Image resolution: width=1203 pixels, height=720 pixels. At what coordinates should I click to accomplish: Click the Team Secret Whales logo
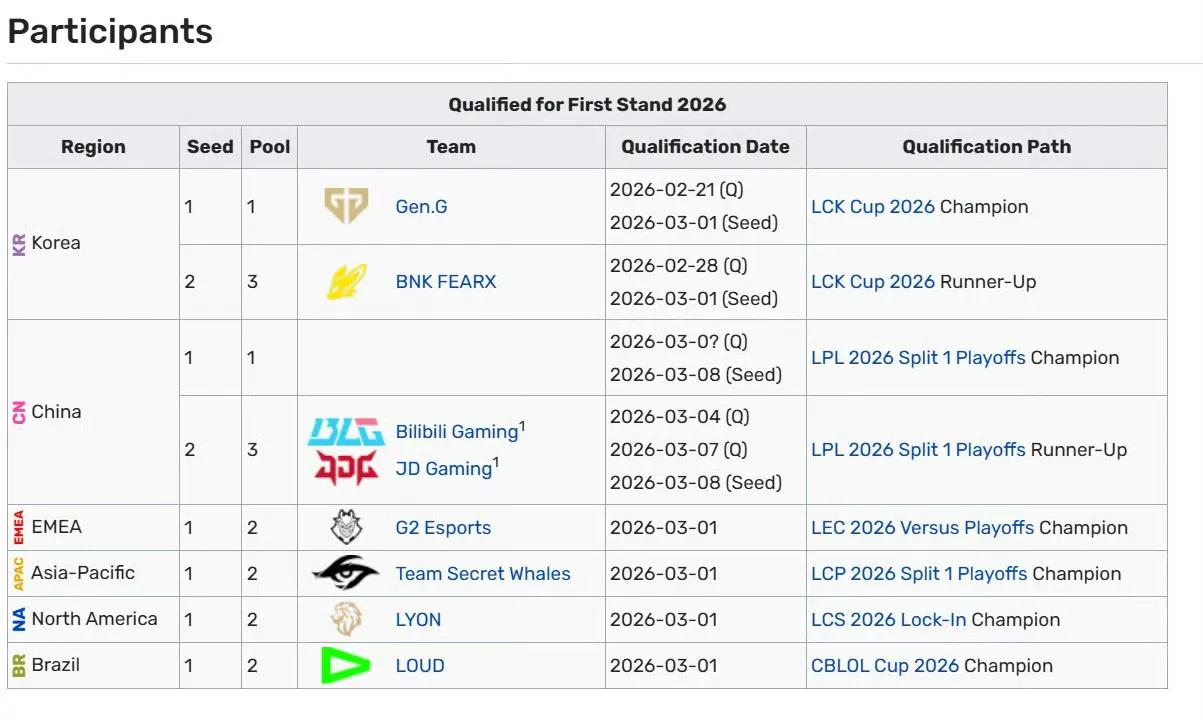(x=346, y=573)
